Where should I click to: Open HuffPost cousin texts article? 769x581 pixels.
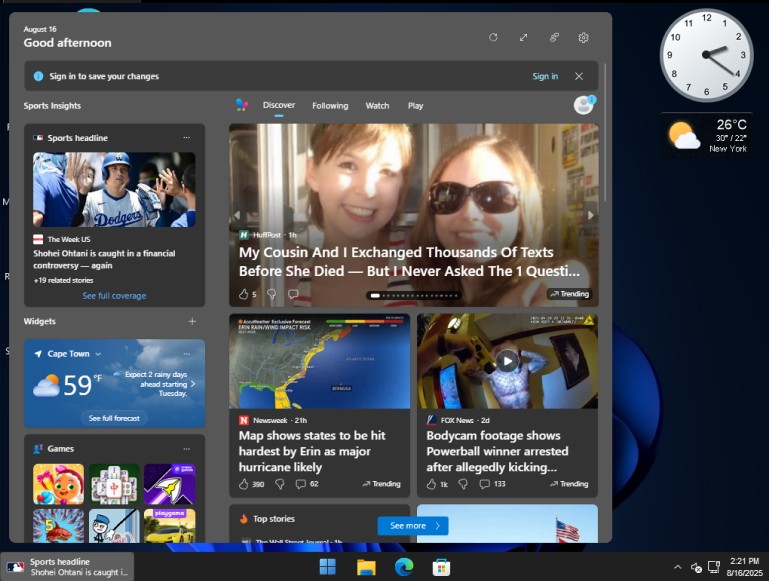(x=410, y=262)
